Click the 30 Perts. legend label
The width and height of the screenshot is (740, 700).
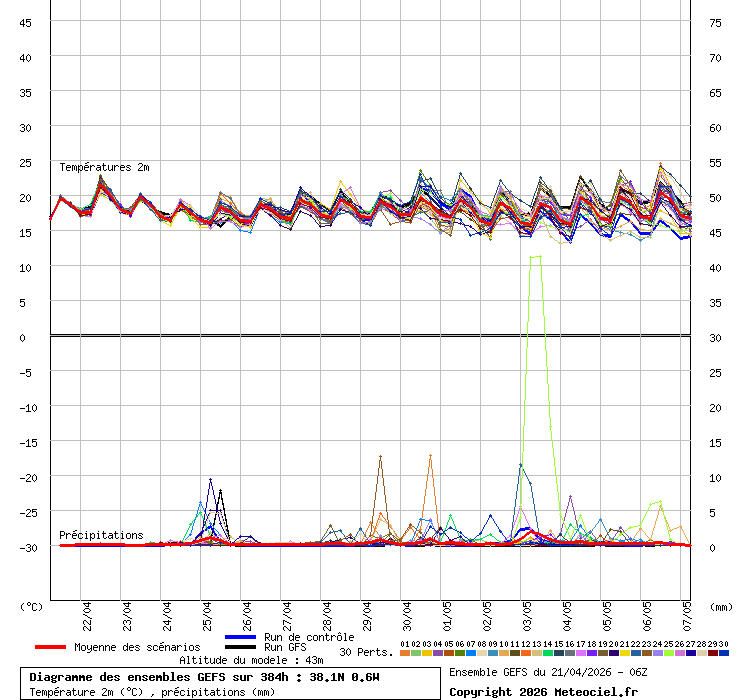click(x=366, y=652)
